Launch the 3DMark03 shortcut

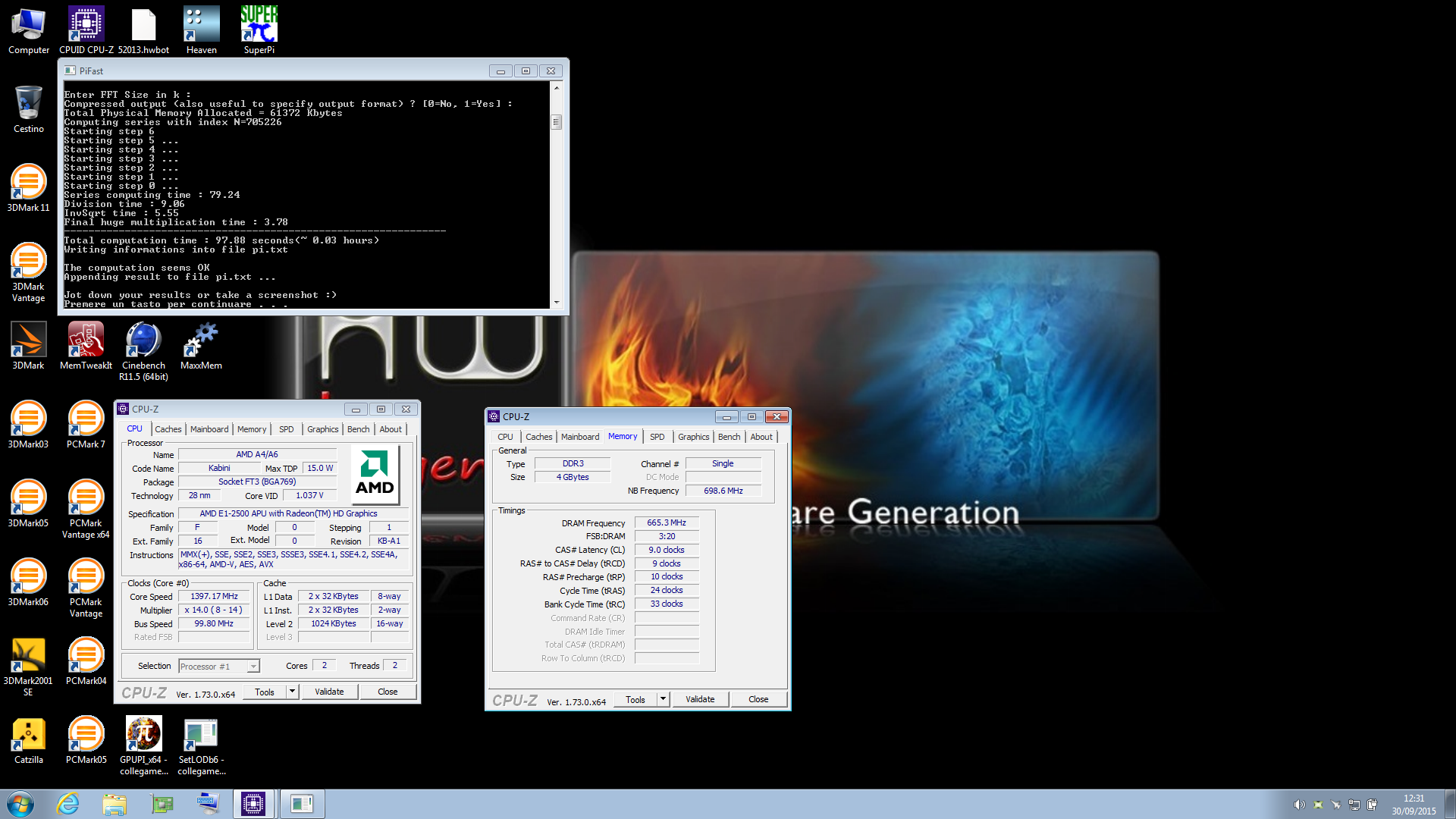point(29,425)
